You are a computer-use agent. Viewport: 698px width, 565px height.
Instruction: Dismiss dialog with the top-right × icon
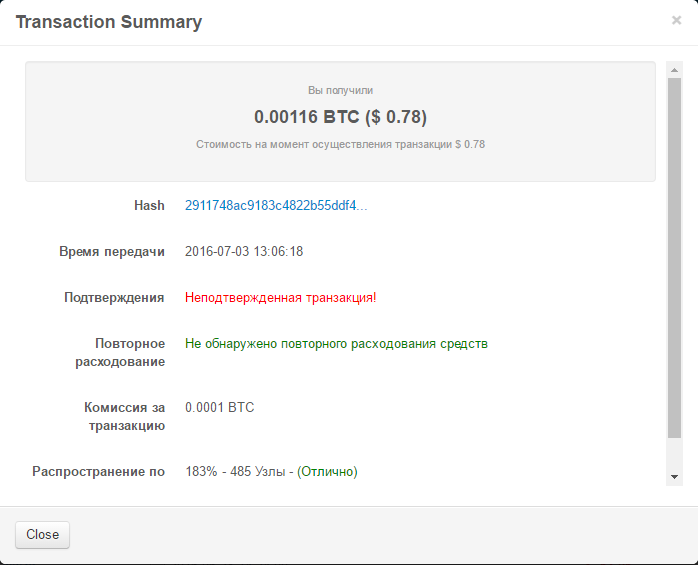pyautogui.click(x=676, y=20)
